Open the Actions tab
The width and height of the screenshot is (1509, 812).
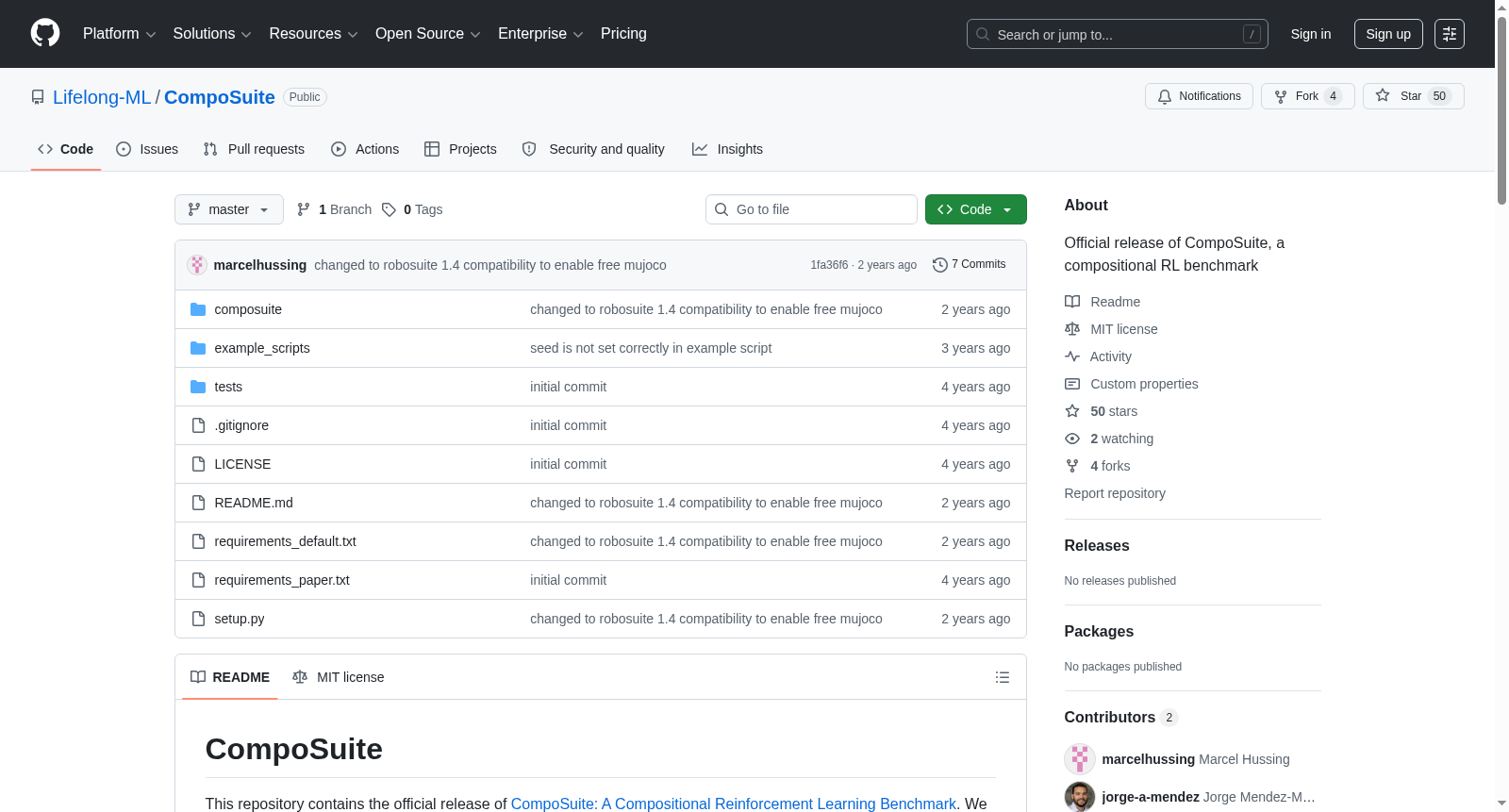tap(365, 149)
